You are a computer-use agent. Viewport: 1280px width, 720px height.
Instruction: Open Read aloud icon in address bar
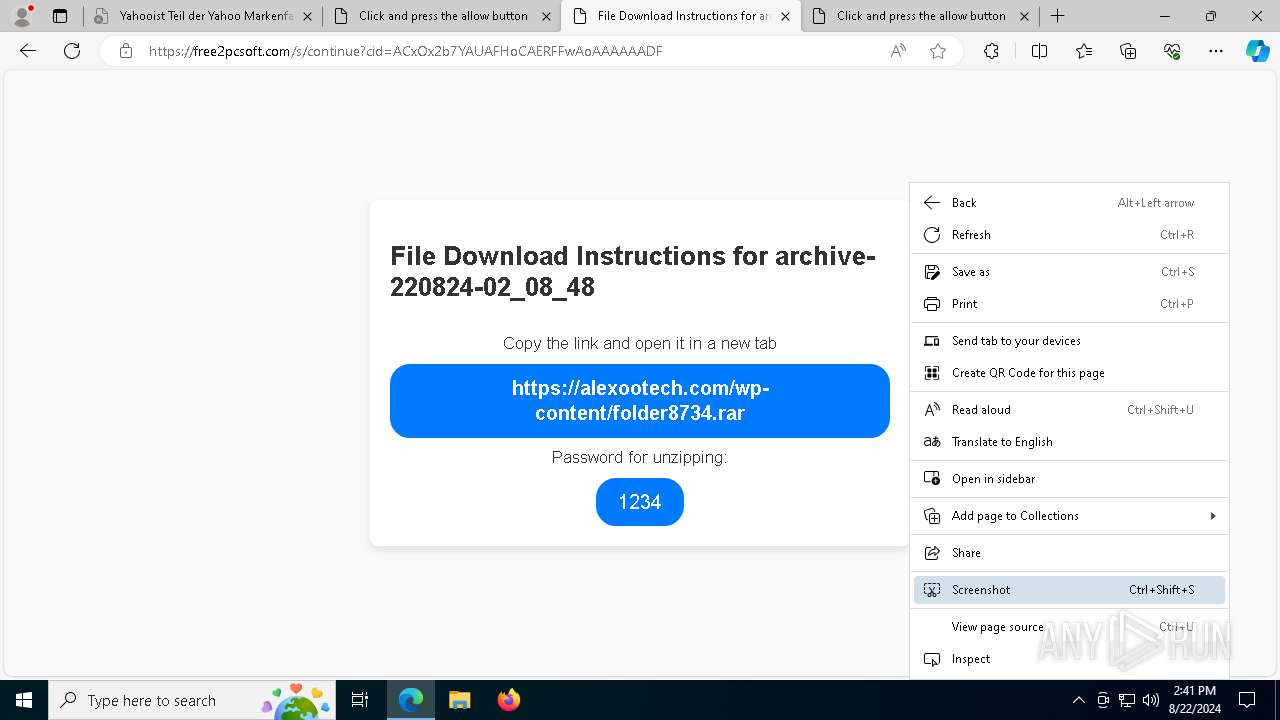(x=898, y=51)
